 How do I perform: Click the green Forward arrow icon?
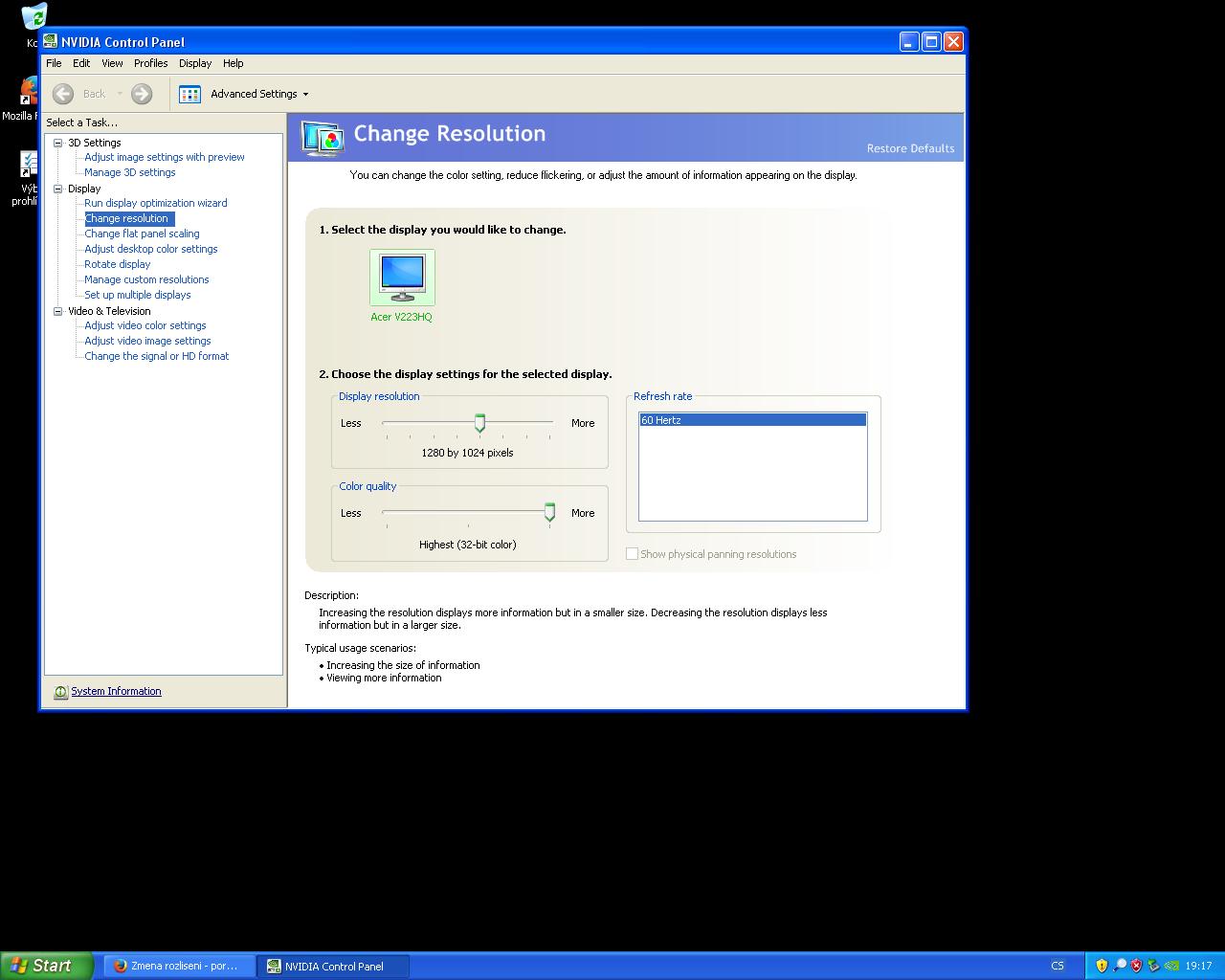pyautogui.click(x=142, y=94)
